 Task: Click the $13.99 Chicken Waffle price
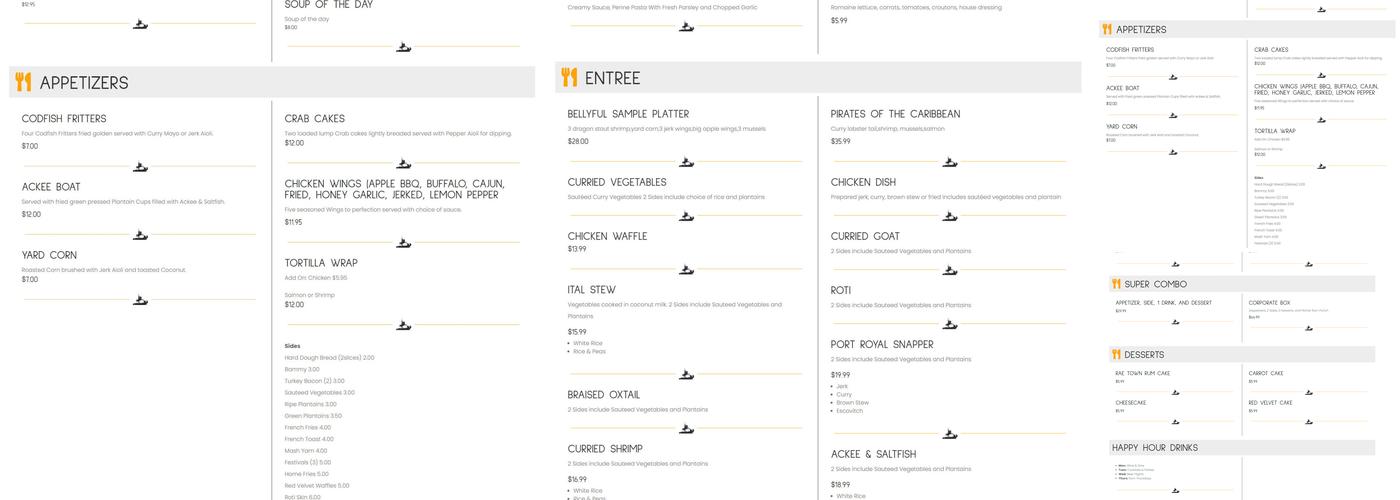pos(577,249)
